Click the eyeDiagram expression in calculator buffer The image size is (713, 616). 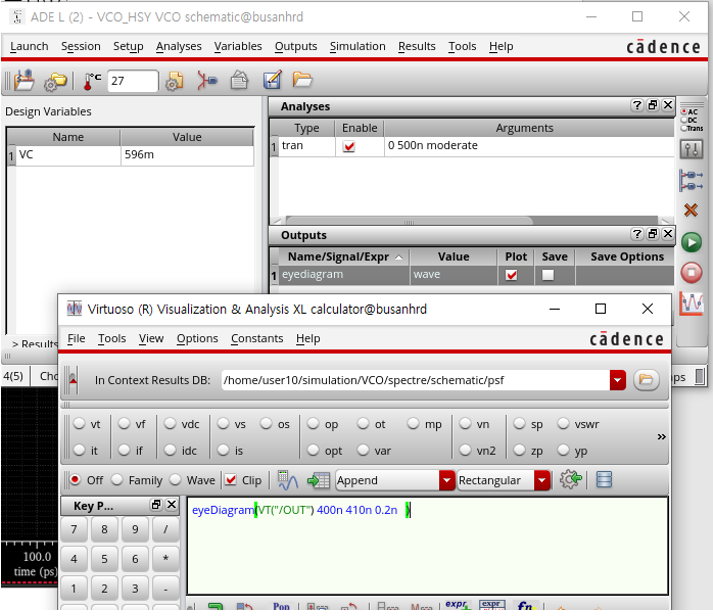(x=301, y=510)
